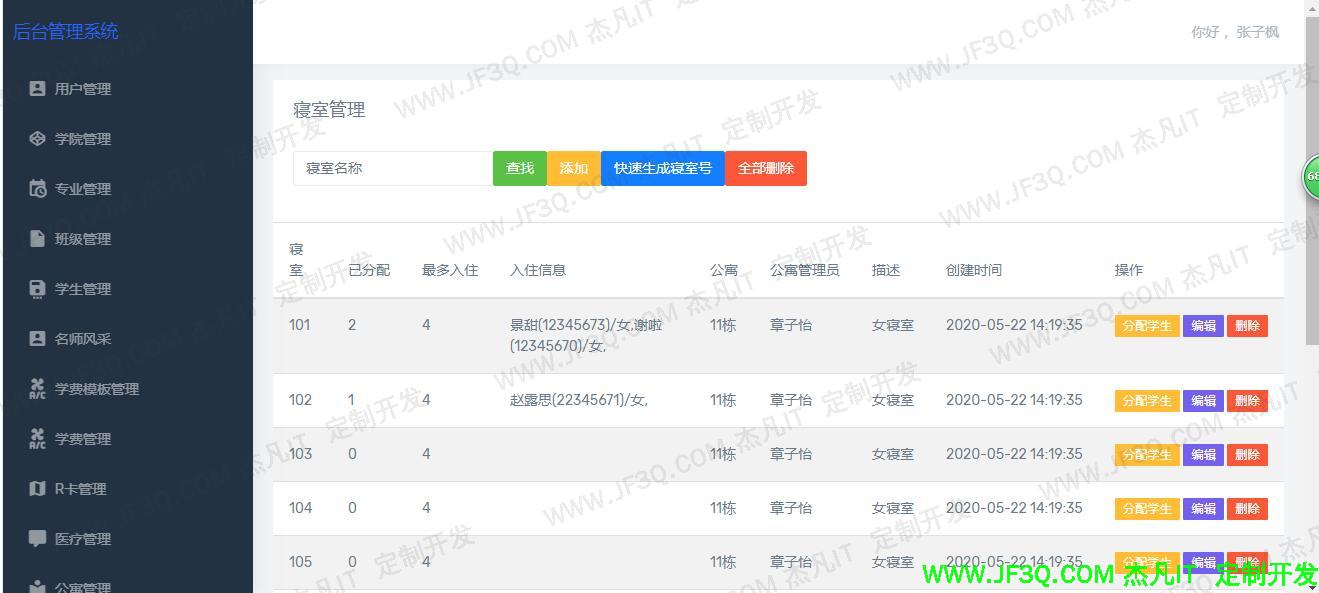
Task: Click the blue 快速生成寝室号 button
Action: pos(662,168)
